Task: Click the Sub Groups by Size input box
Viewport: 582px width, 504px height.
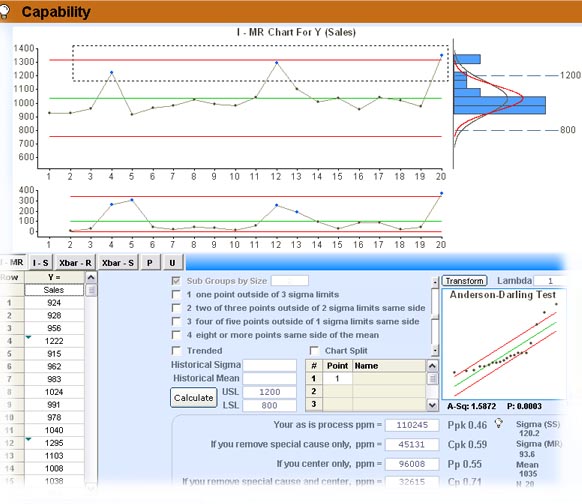Action: (x=290, y=281)
